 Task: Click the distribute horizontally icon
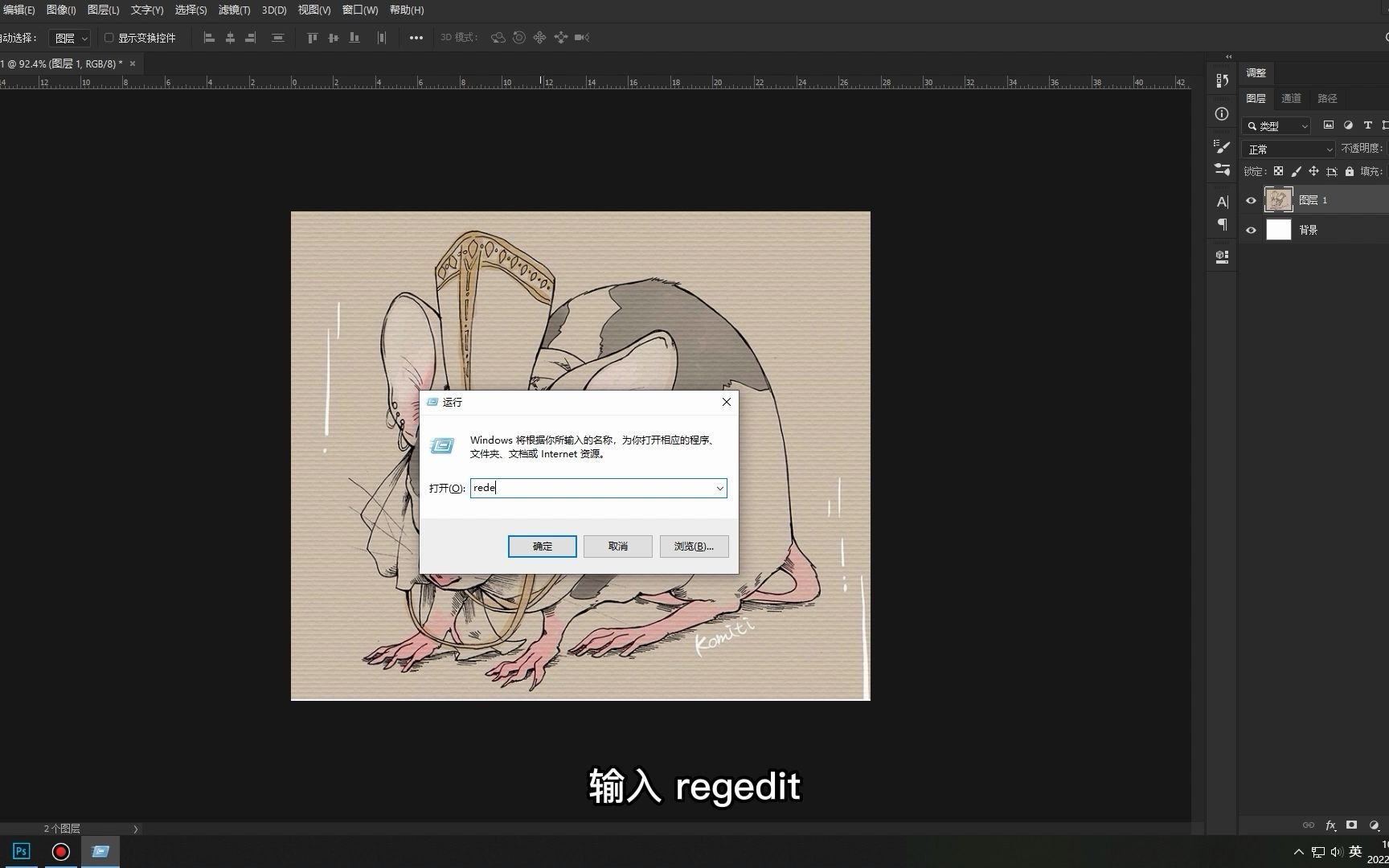(x=382, y=38)
